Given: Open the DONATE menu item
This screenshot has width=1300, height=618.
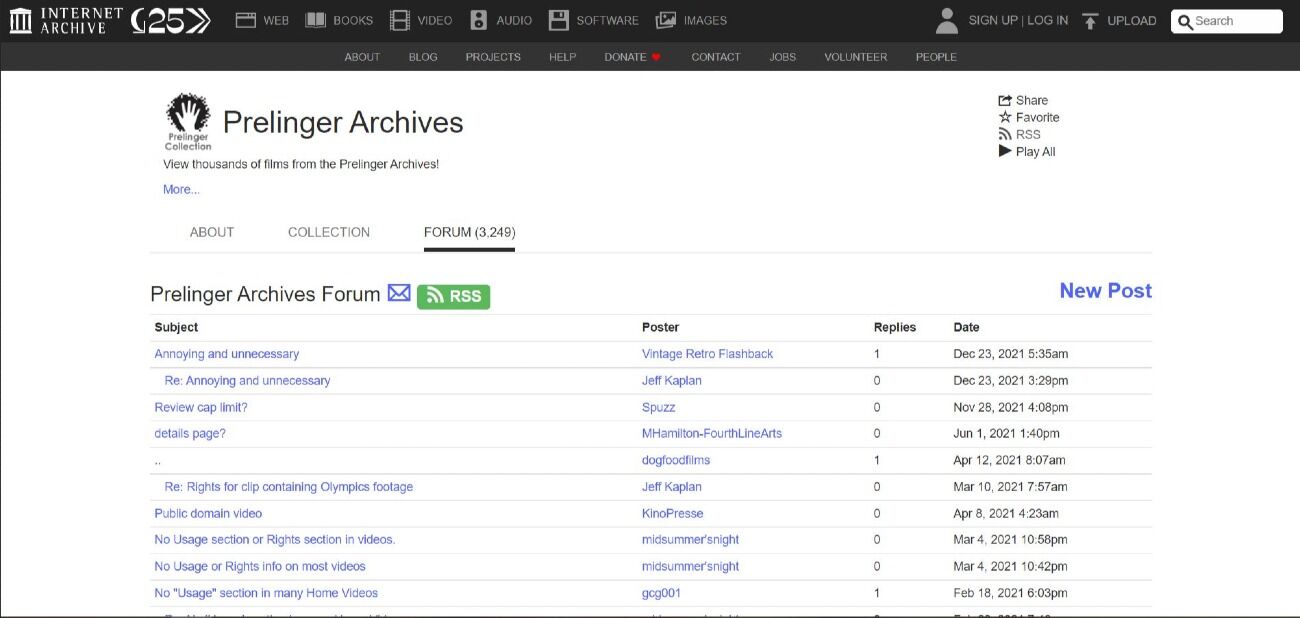Looking at the screenshot, I should (632, 57).
